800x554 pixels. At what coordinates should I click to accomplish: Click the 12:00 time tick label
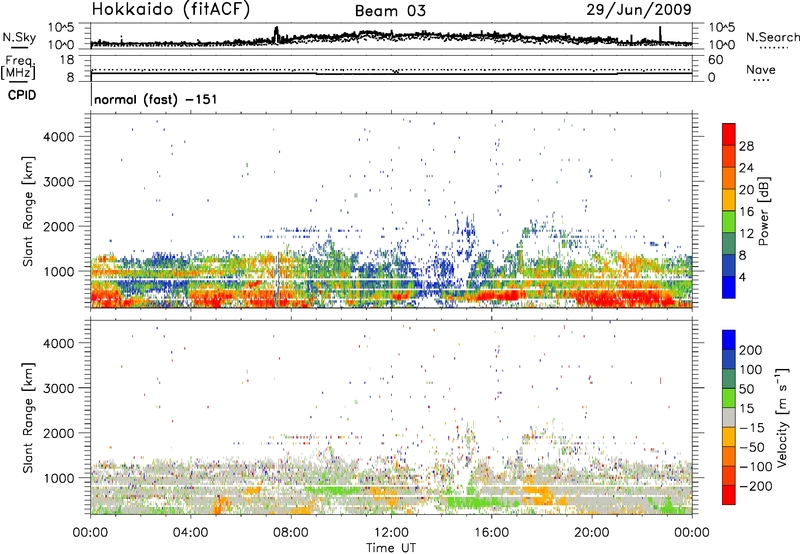(391, 533)
